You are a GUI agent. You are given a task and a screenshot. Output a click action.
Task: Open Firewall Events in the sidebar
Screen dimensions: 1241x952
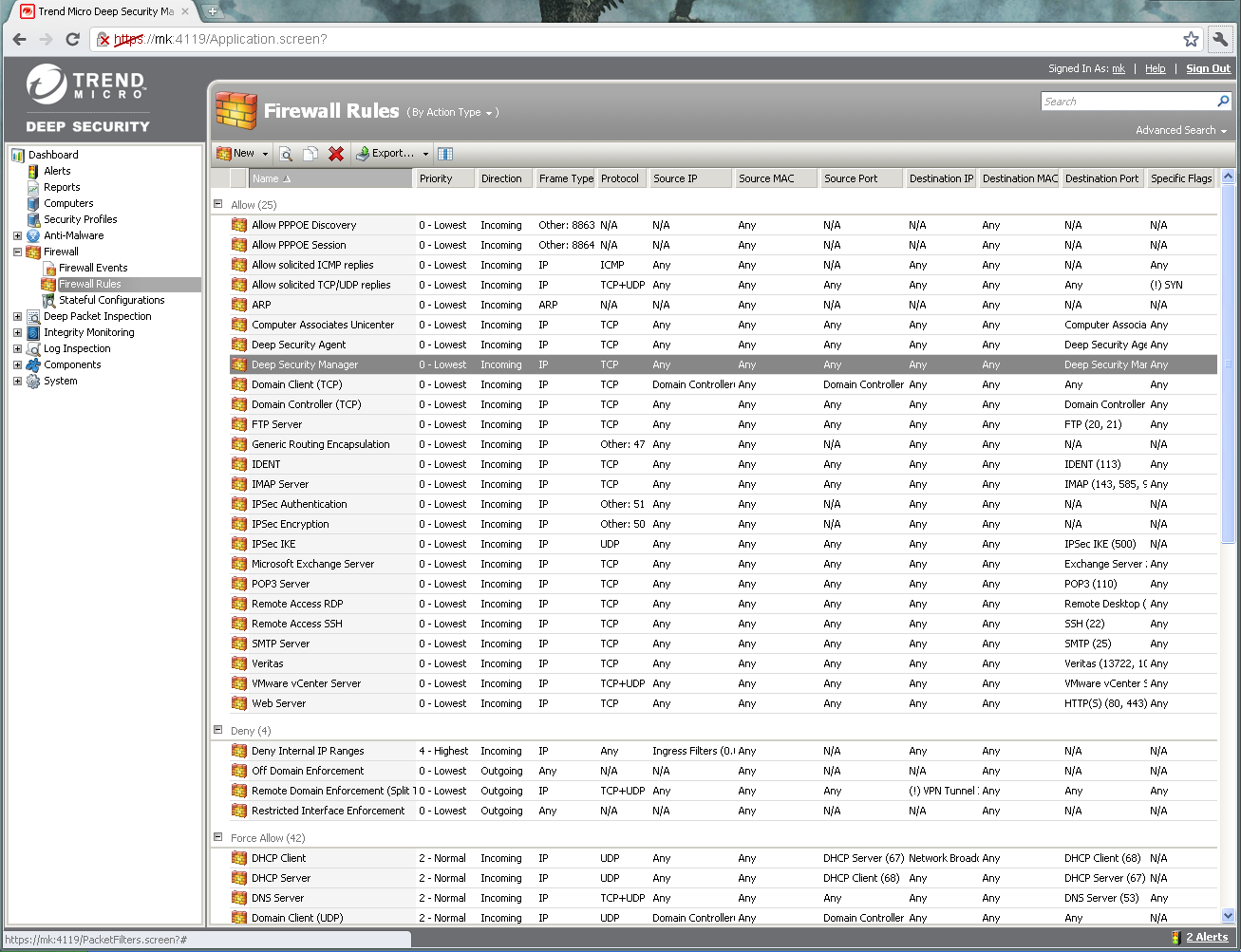tap(93, 268)
